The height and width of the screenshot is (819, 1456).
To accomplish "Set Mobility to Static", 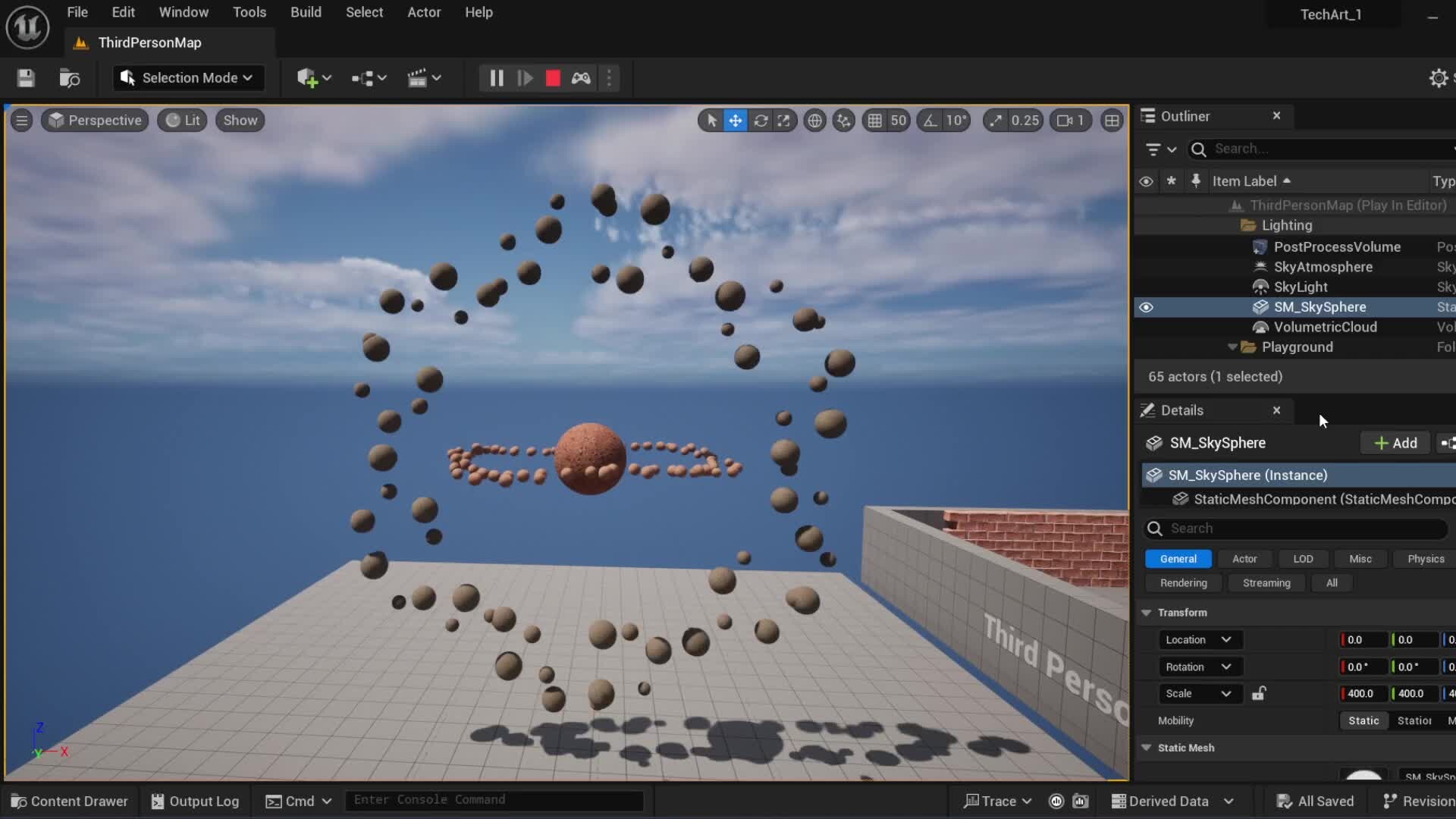I will (x=1363, y=720).
